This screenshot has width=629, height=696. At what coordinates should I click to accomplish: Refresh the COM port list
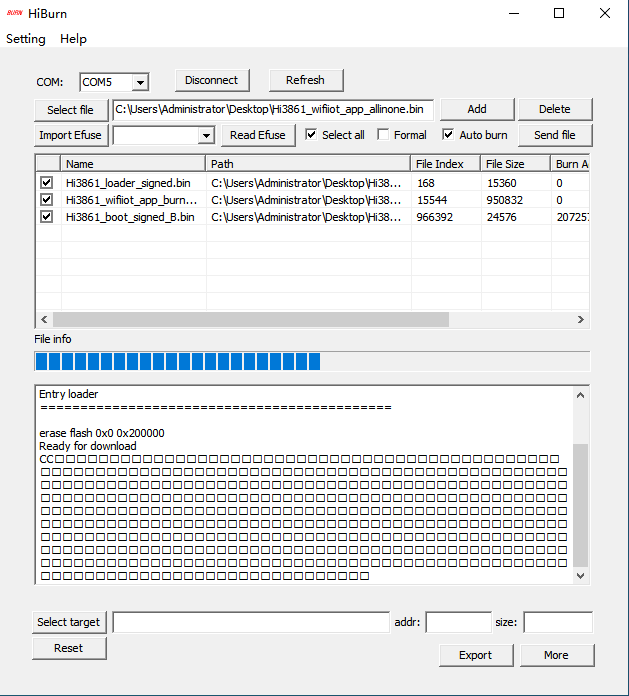(x=306, y=80)
